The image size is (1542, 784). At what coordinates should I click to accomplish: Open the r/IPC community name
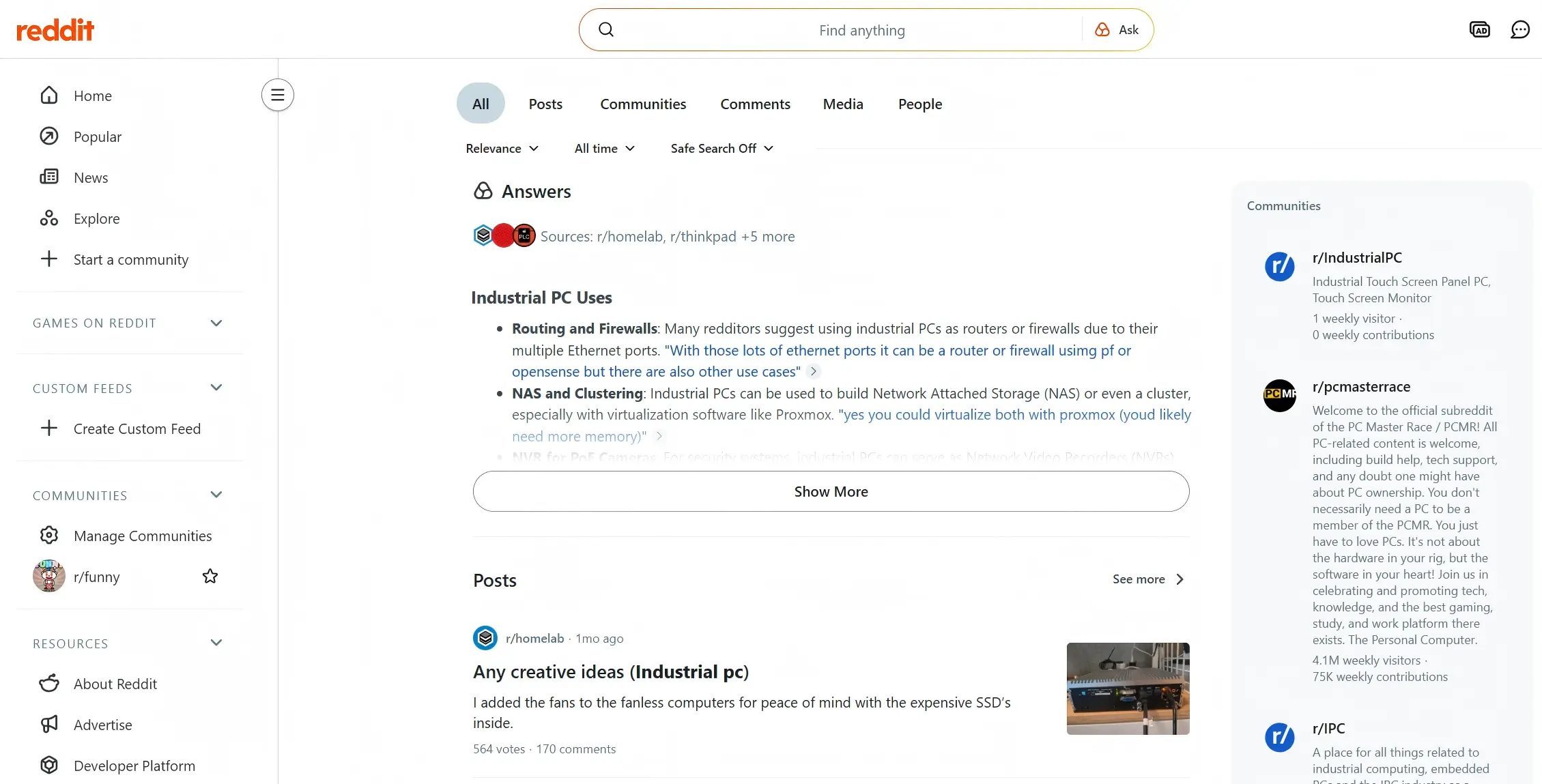pos(1328,729)
